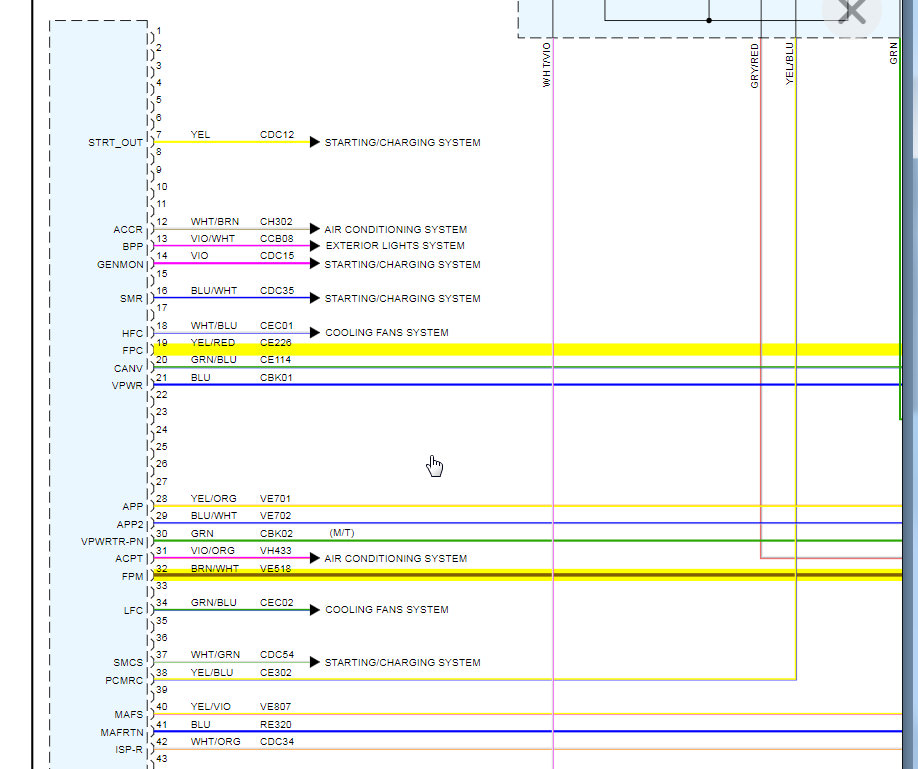918x769 pixels.
Task: Click the WHT/ORG CDC34 wire label
Action: click(242, 741)
